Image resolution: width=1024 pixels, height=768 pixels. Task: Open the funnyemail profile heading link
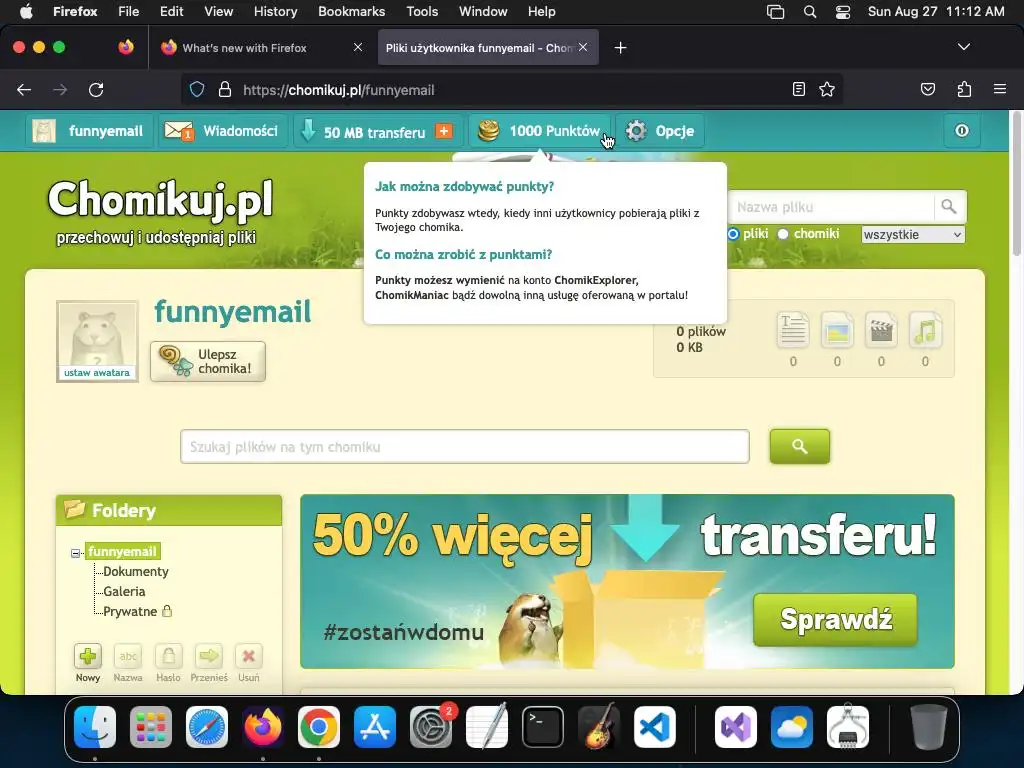(232, 312)
